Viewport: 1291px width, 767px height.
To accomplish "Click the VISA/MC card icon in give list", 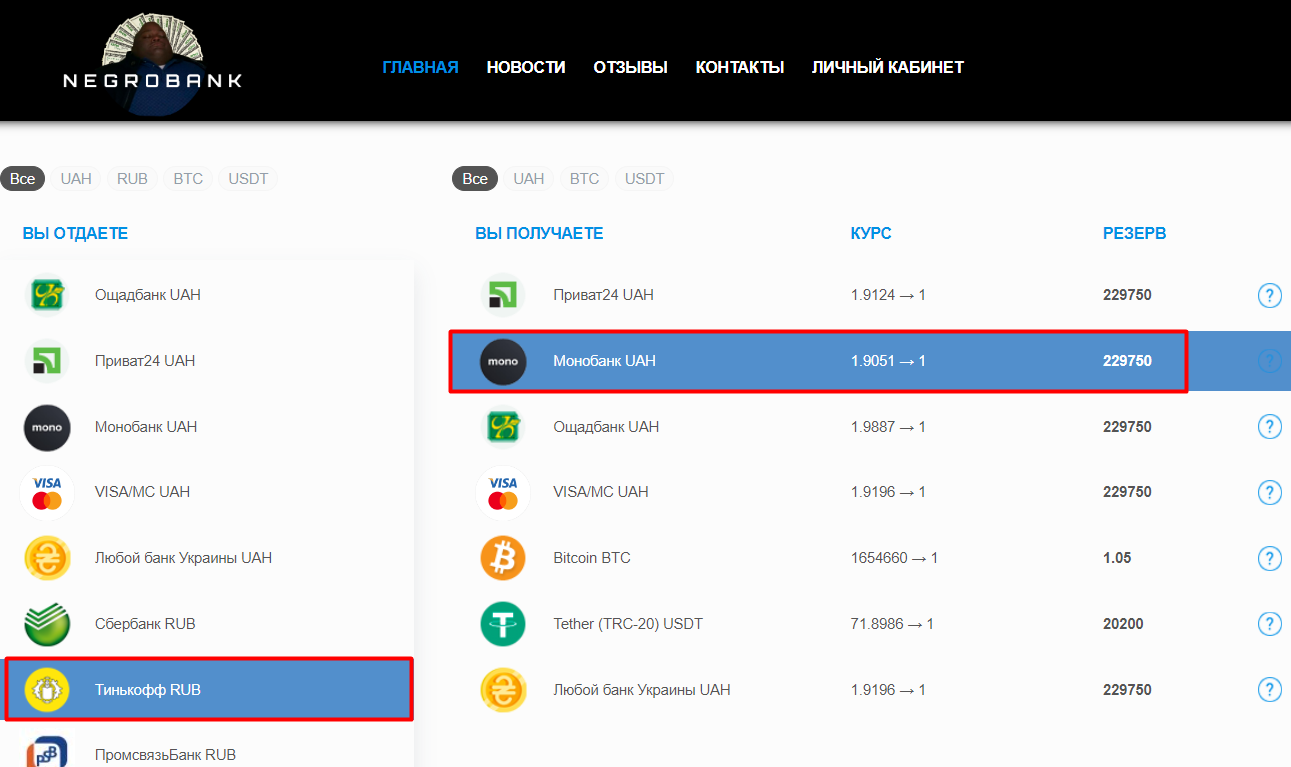I will click(x=47, y=492).
